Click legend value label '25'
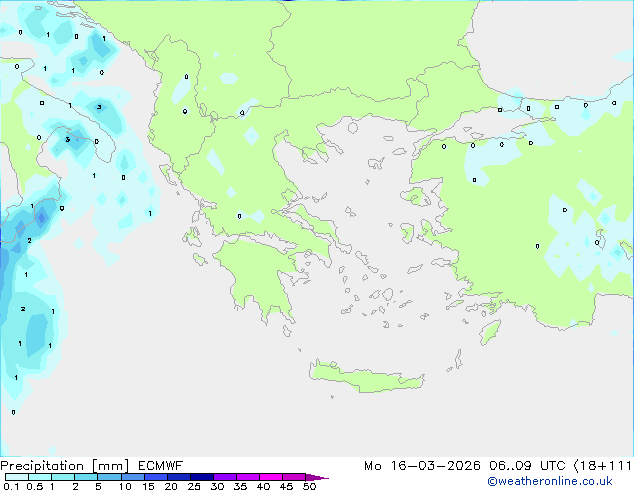Viewport: 634px width, 490px height. pos(194,486)
